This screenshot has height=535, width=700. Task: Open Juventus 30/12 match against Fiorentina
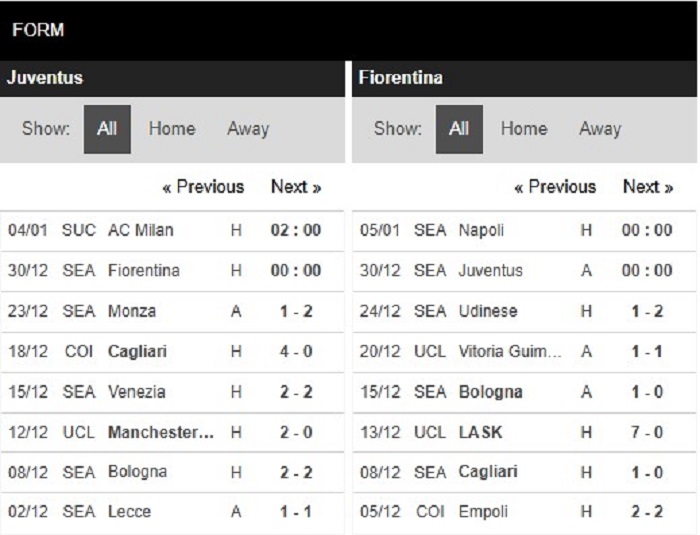[x=172, y=271]
